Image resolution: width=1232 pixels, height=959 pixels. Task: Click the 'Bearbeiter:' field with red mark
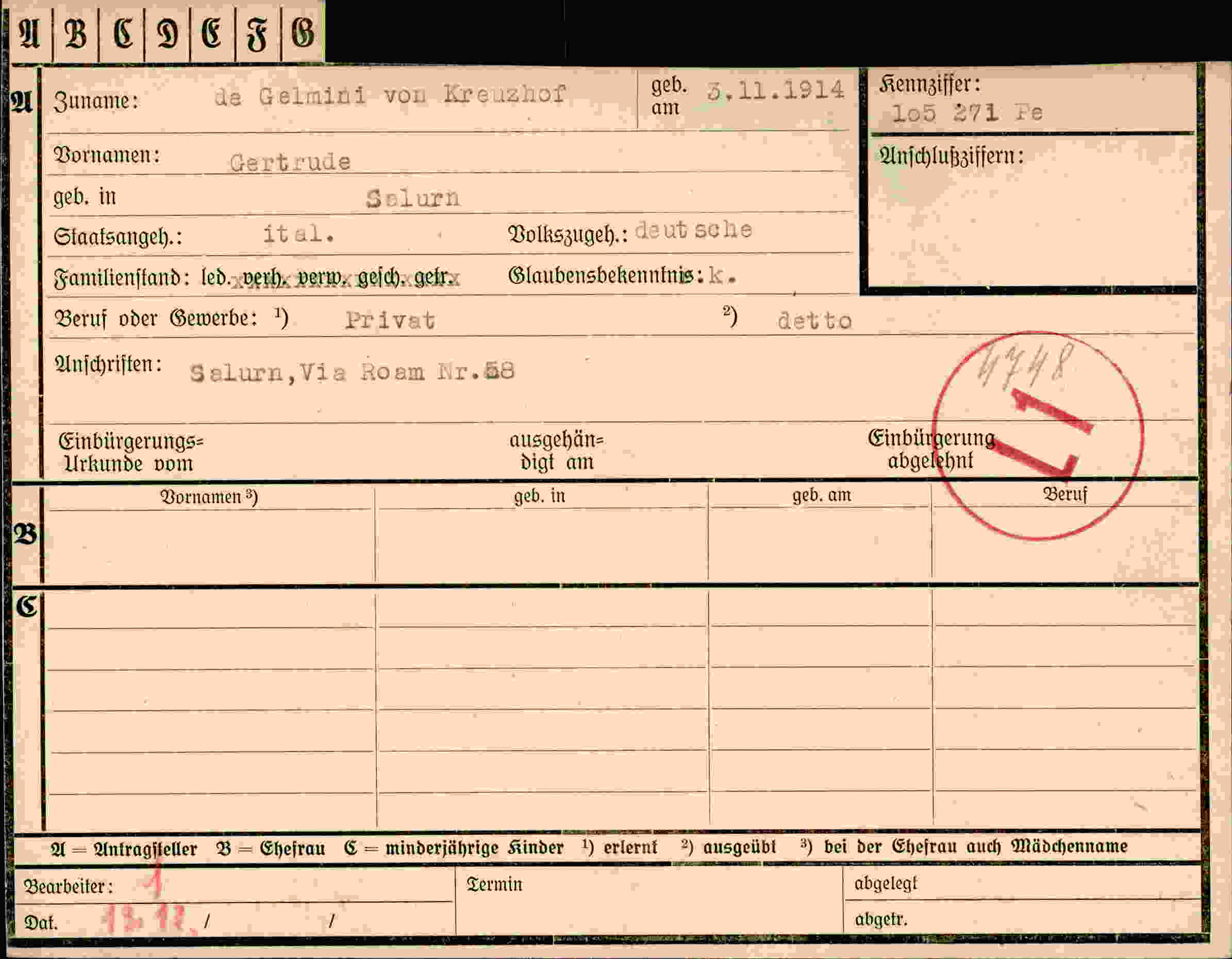pyautogui.click(x=234, y=885)
